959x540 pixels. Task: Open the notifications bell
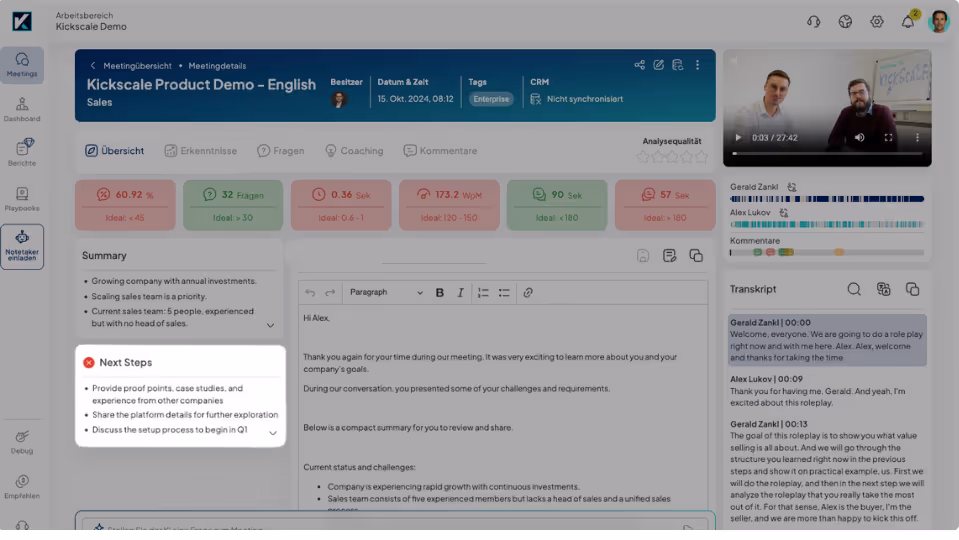click(x=908, y=21)
